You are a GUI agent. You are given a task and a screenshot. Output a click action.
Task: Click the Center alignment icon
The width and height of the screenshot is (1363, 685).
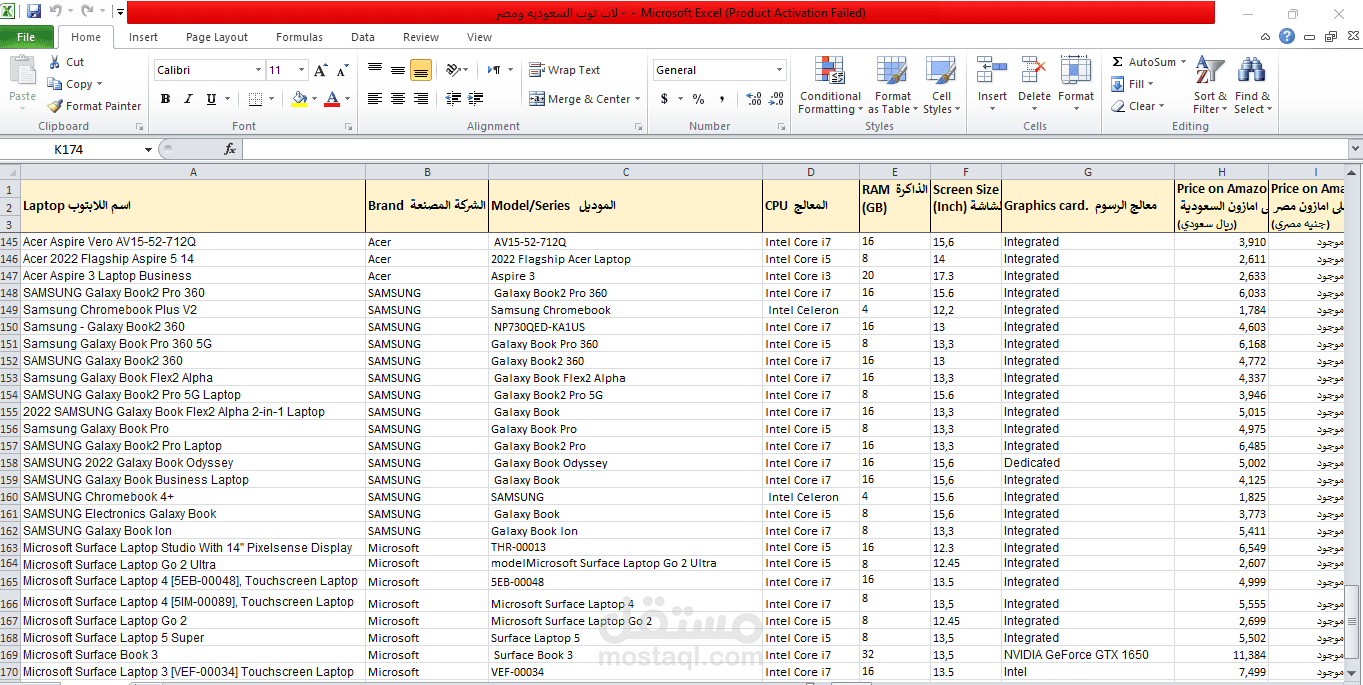[x=398, y=99]
